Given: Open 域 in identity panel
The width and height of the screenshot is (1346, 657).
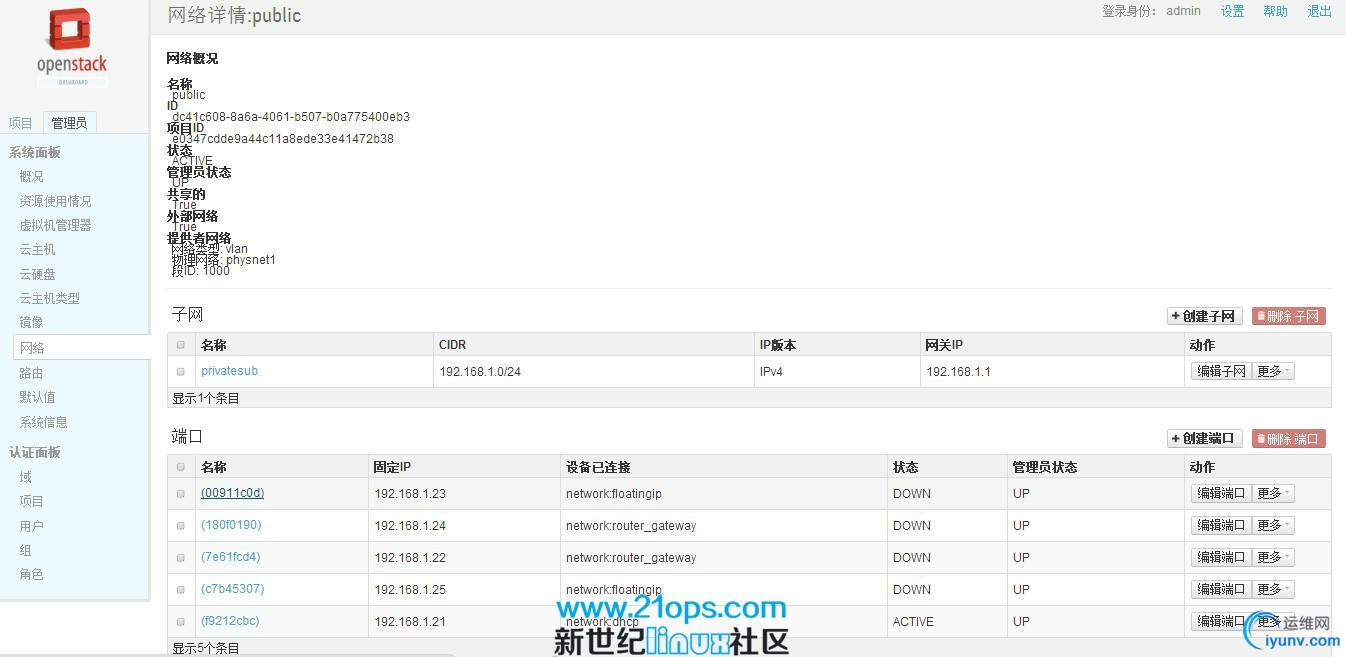Looking at the screenshot, I should pyautogui.click(x=26, y=477).
